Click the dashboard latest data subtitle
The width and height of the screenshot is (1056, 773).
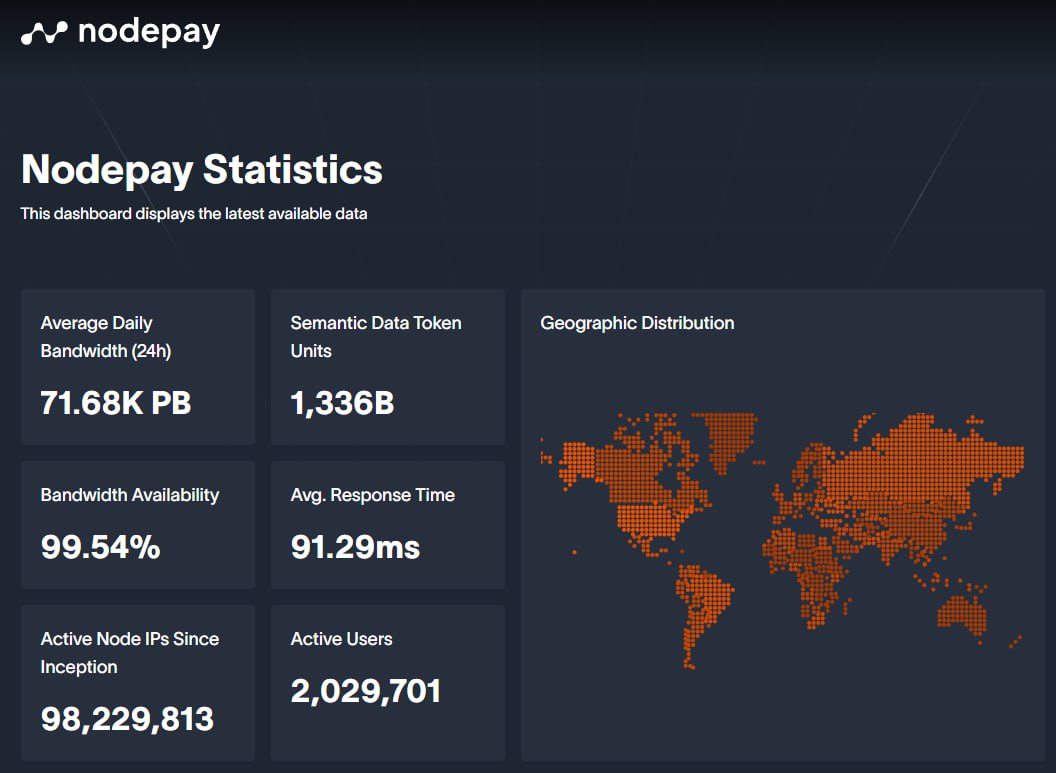(194, 213)
